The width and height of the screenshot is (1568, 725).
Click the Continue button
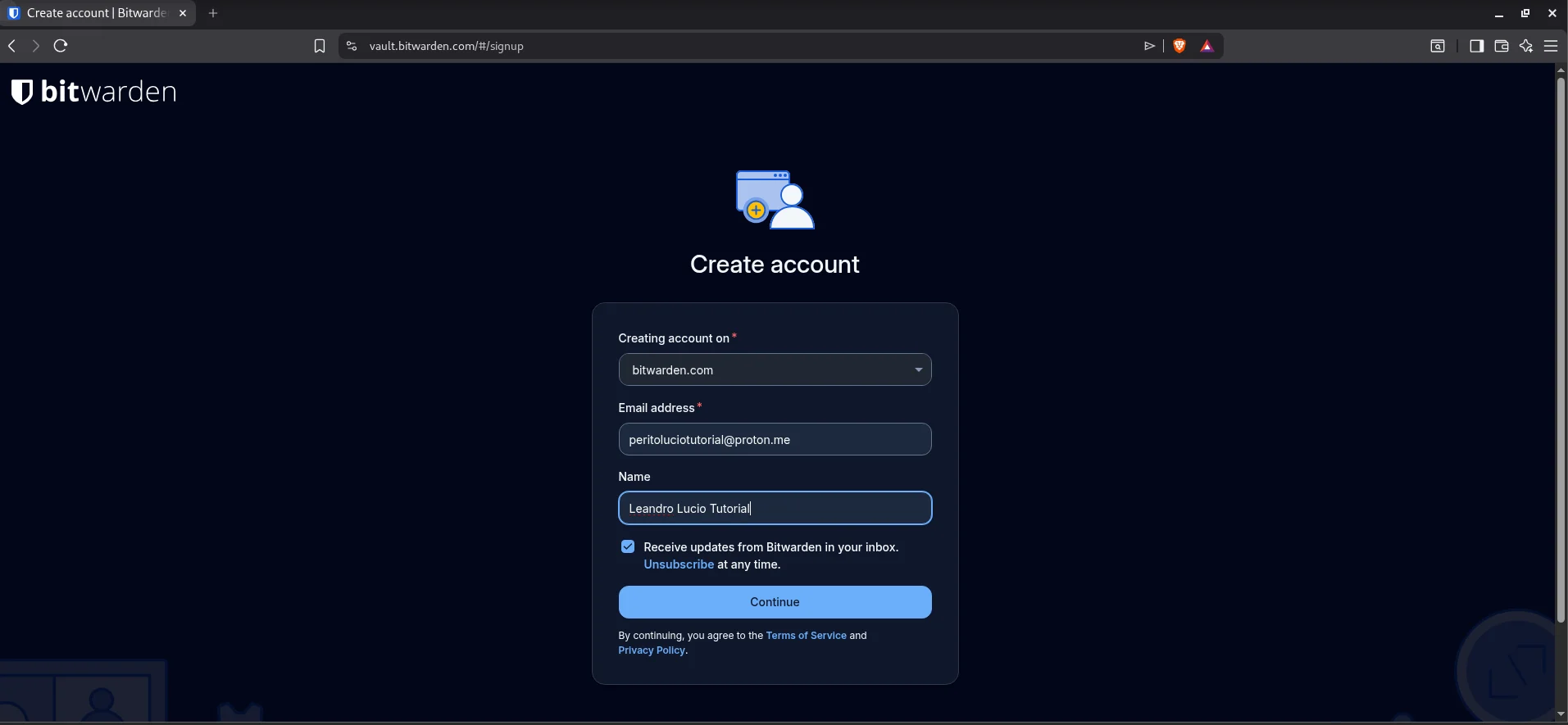pos(775,602)
